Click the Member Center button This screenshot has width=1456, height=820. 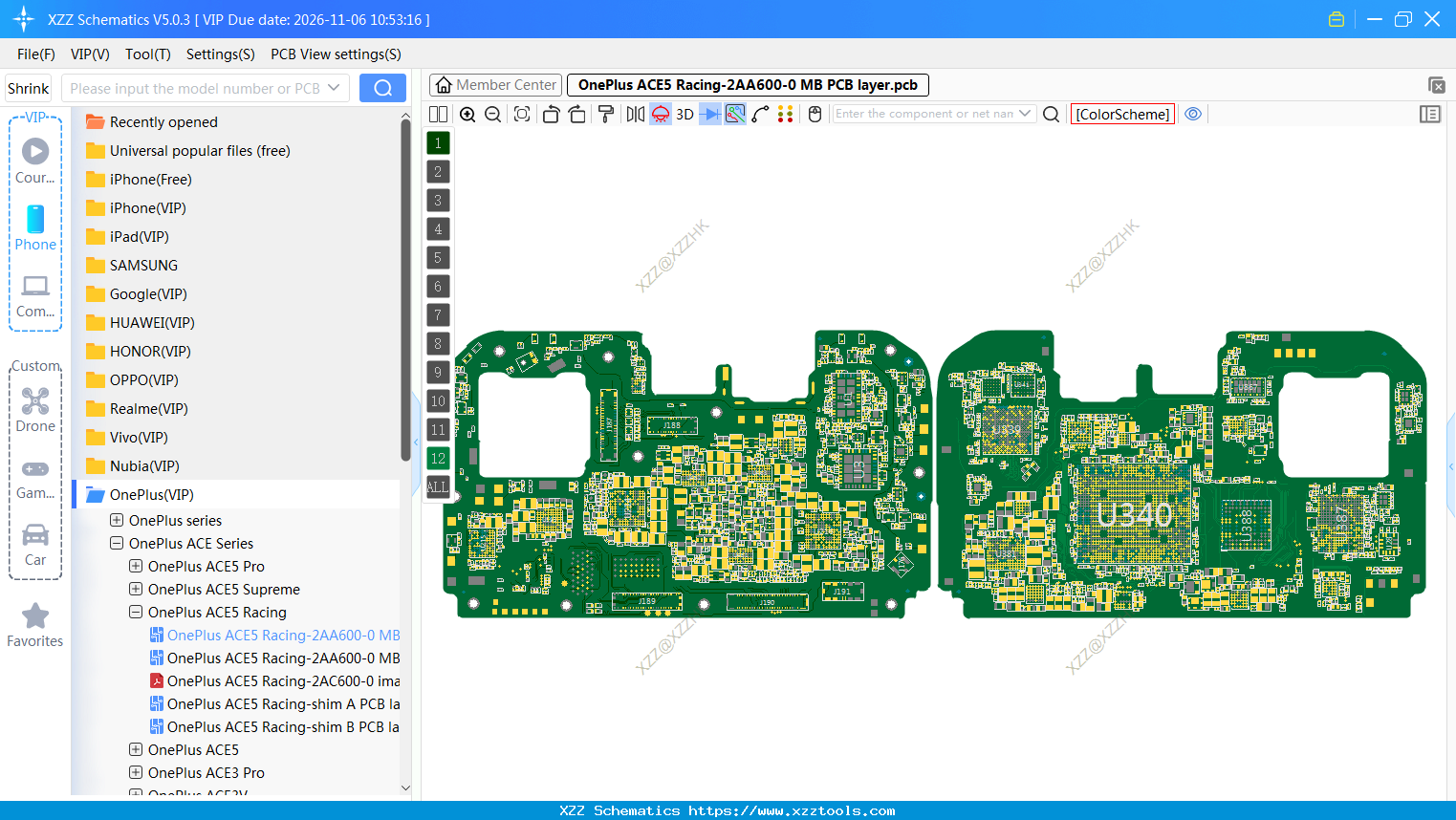coord(494,84)
